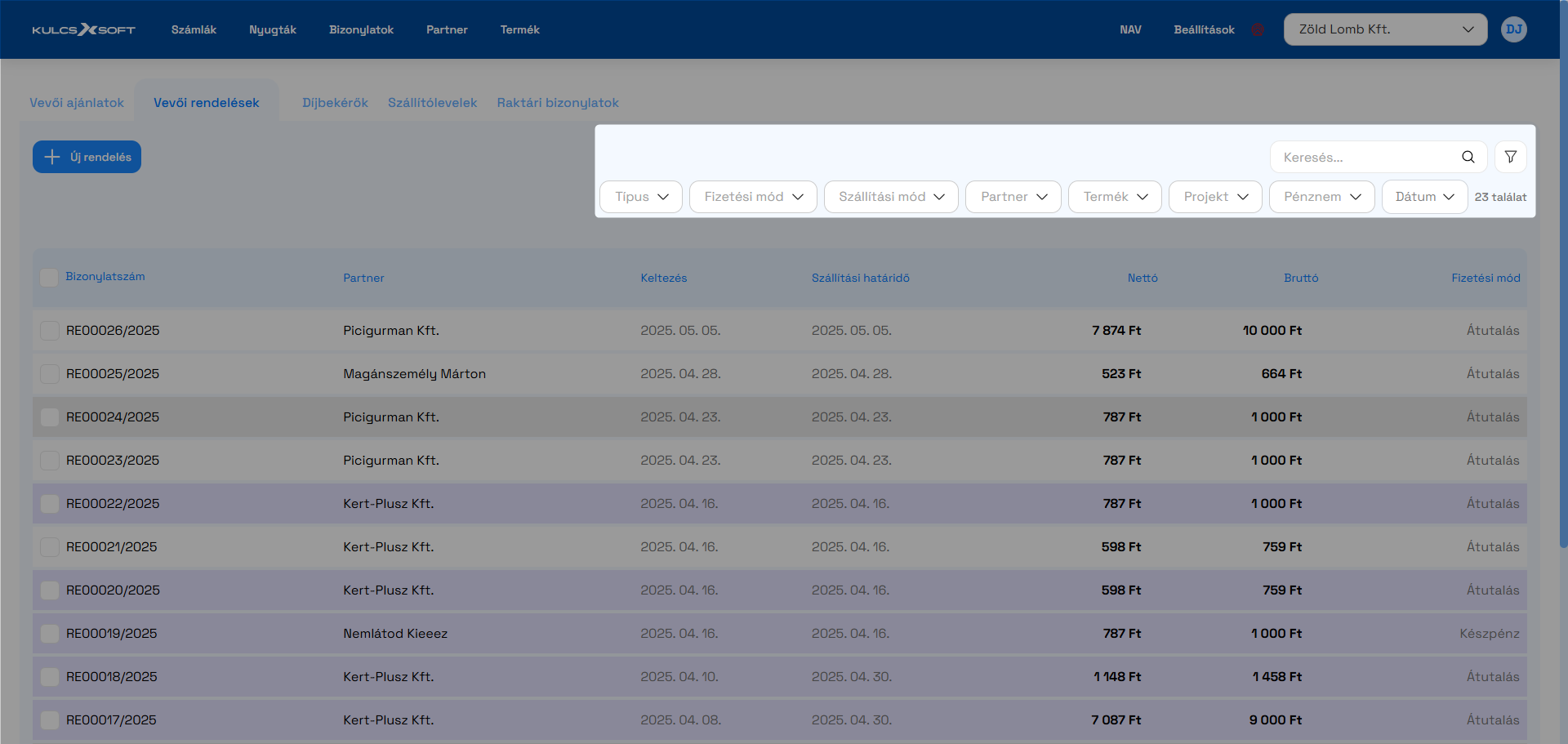Tick the checkbox for RE00021/2025
Screen dimensions: 1568x744
coord(49,547)
